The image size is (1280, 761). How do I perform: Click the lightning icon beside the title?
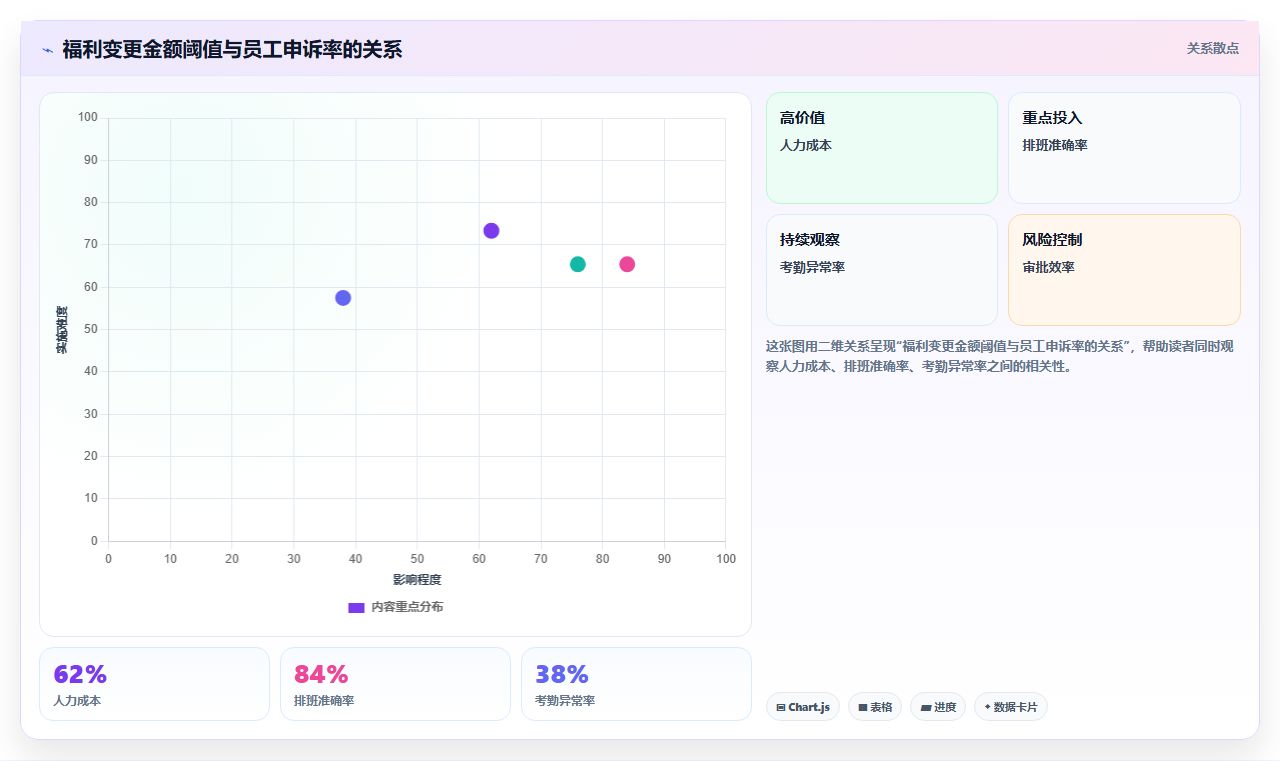[47, 49]
